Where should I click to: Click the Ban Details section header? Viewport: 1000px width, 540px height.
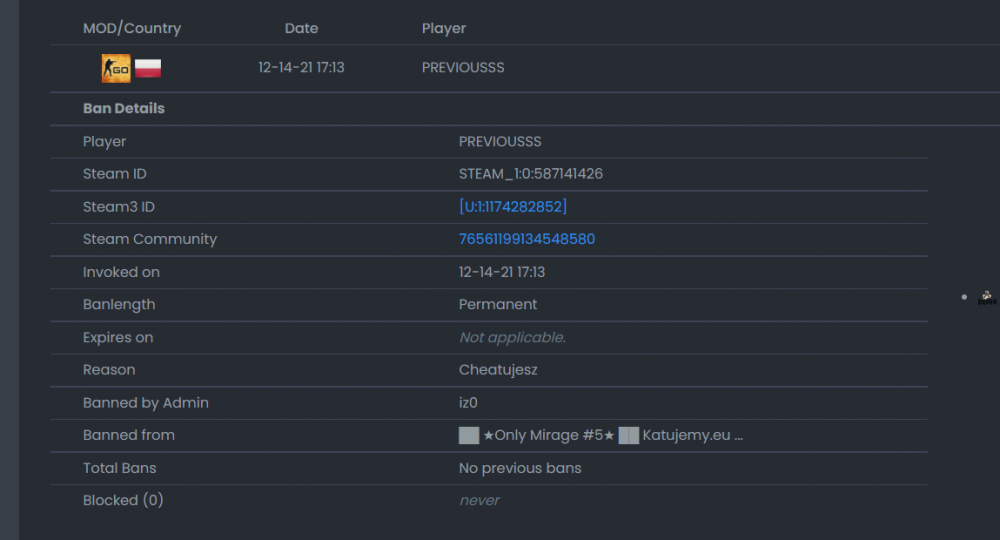pos(124,108)
